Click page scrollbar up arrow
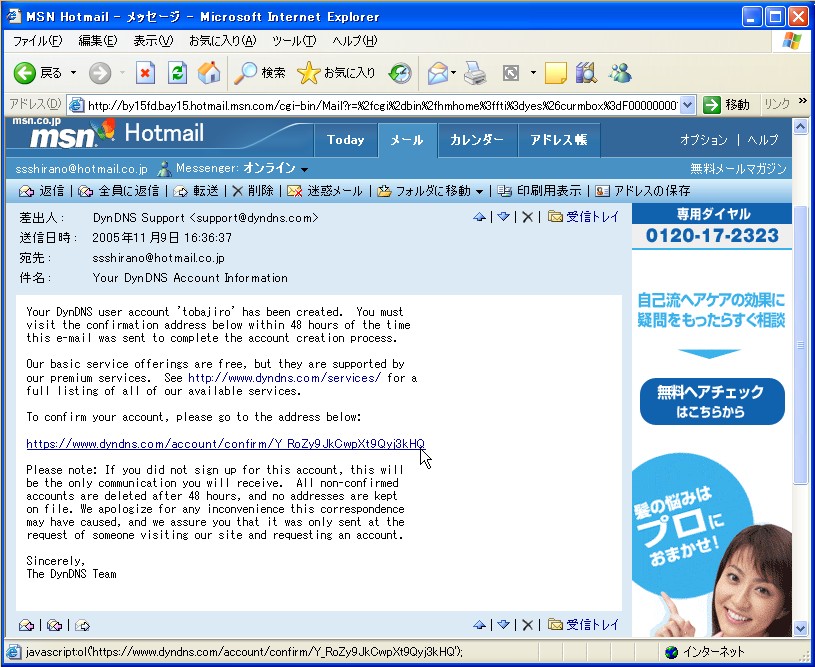Screen dimensions: 815x667 (800, 126)
